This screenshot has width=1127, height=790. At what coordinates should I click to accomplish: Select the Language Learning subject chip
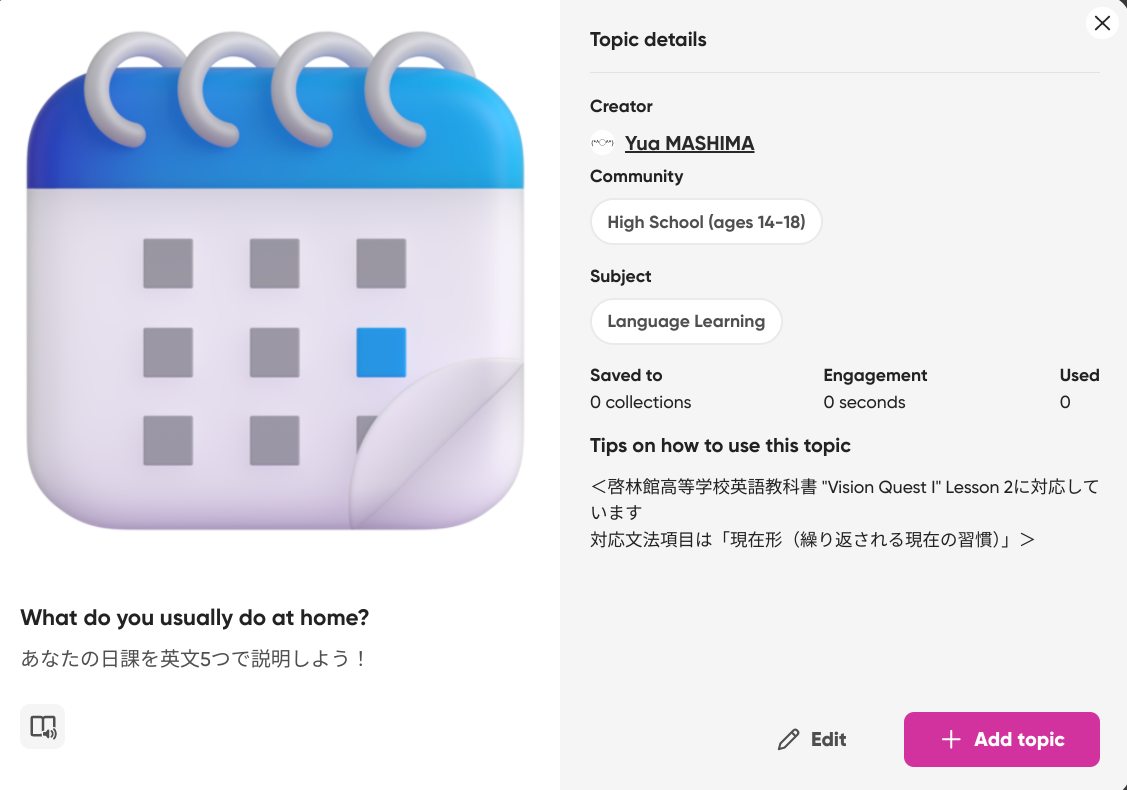(686, 322)
